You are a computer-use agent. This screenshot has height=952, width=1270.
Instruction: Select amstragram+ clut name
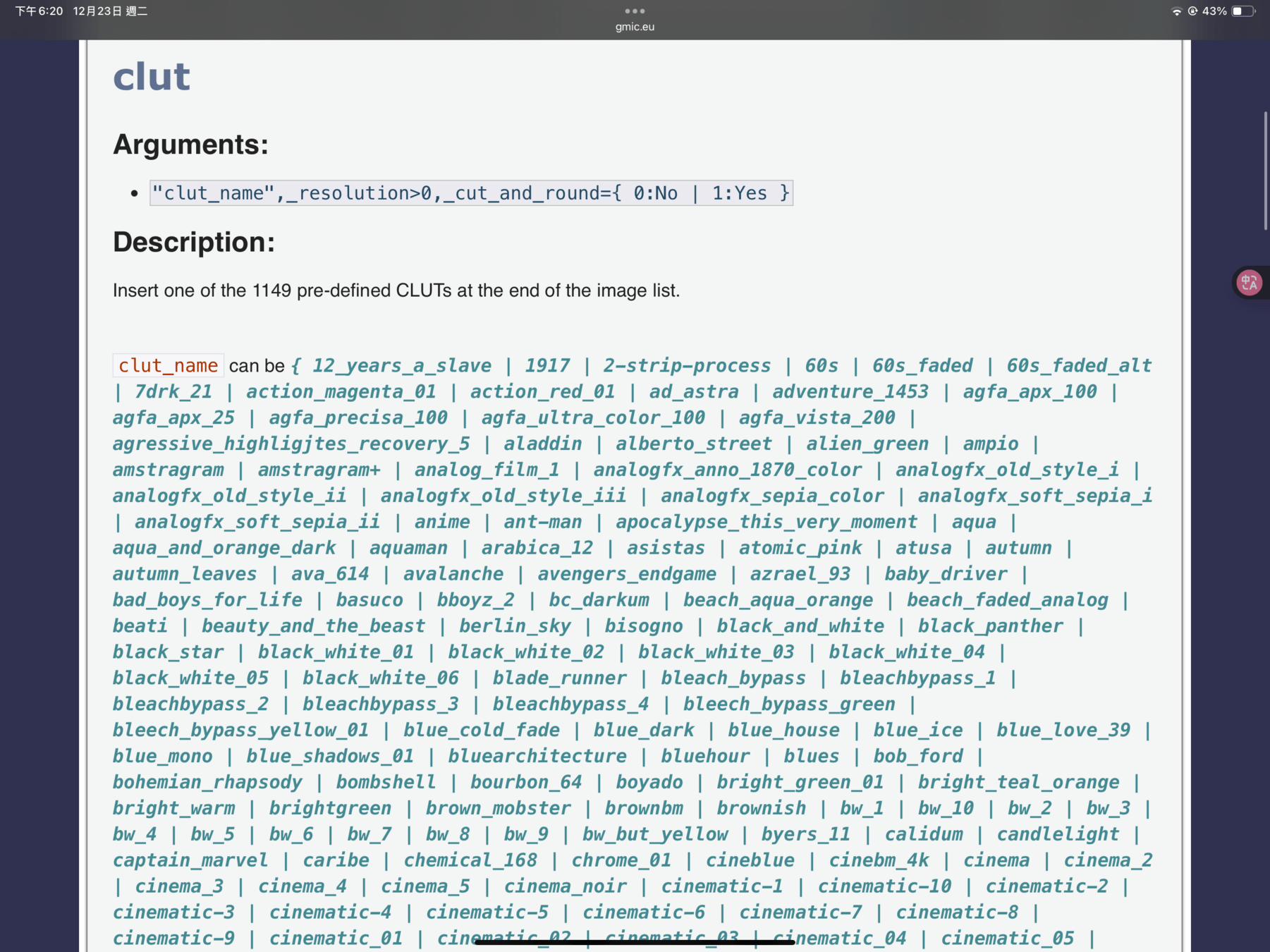pyautogui.click(x=319, y=470)
